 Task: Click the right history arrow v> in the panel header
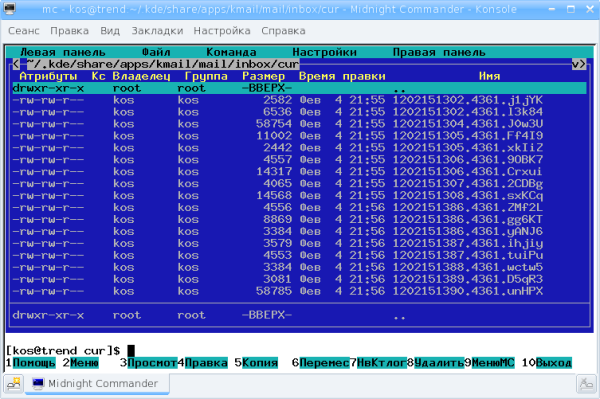[579, 64]
